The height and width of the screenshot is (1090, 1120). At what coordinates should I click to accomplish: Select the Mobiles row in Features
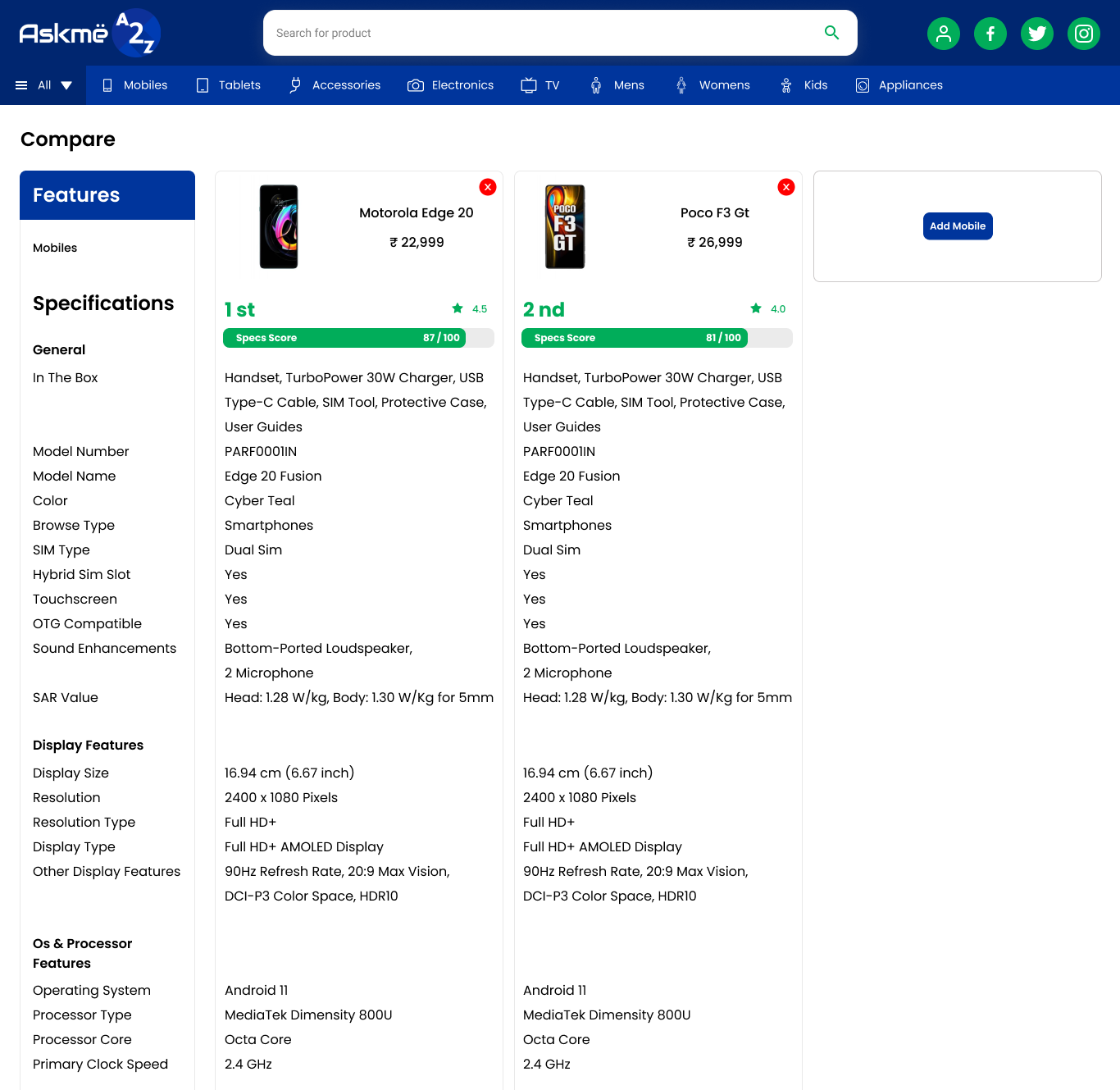tap(55, 248)
